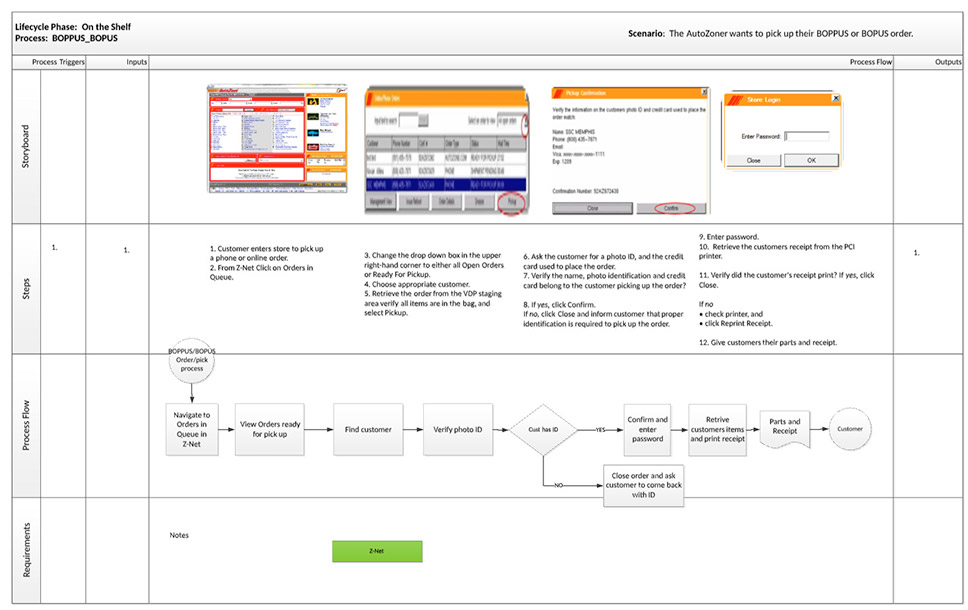
Task: Select the Cust has ID decision diamond
Action: point(540,429)
